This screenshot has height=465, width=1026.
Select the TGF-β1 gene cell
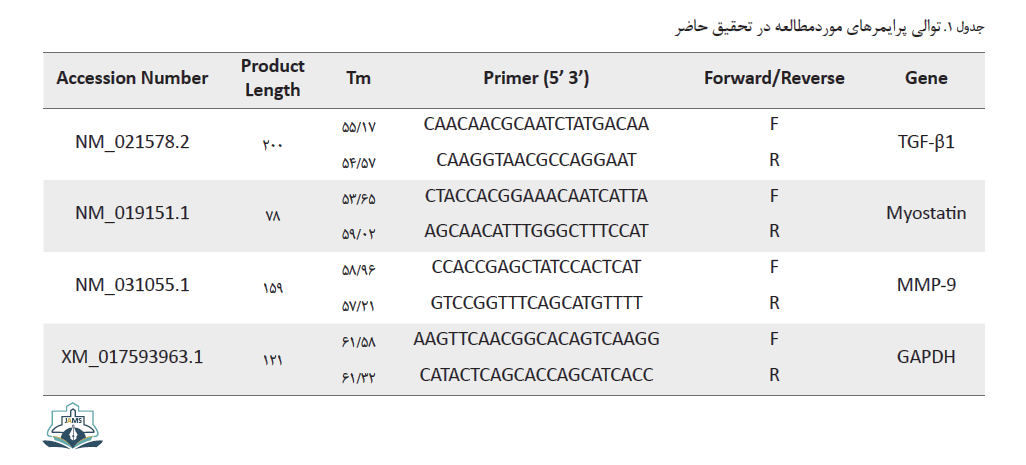[x=926, y=142]
